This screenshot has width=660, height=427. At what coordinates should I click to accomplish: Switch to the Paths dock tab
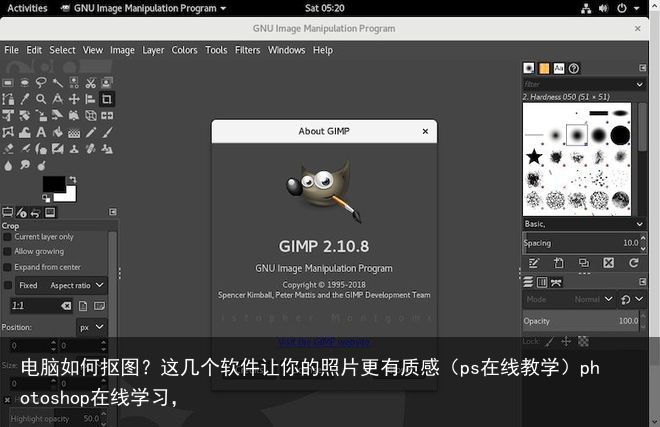click(x=556, y=282)
